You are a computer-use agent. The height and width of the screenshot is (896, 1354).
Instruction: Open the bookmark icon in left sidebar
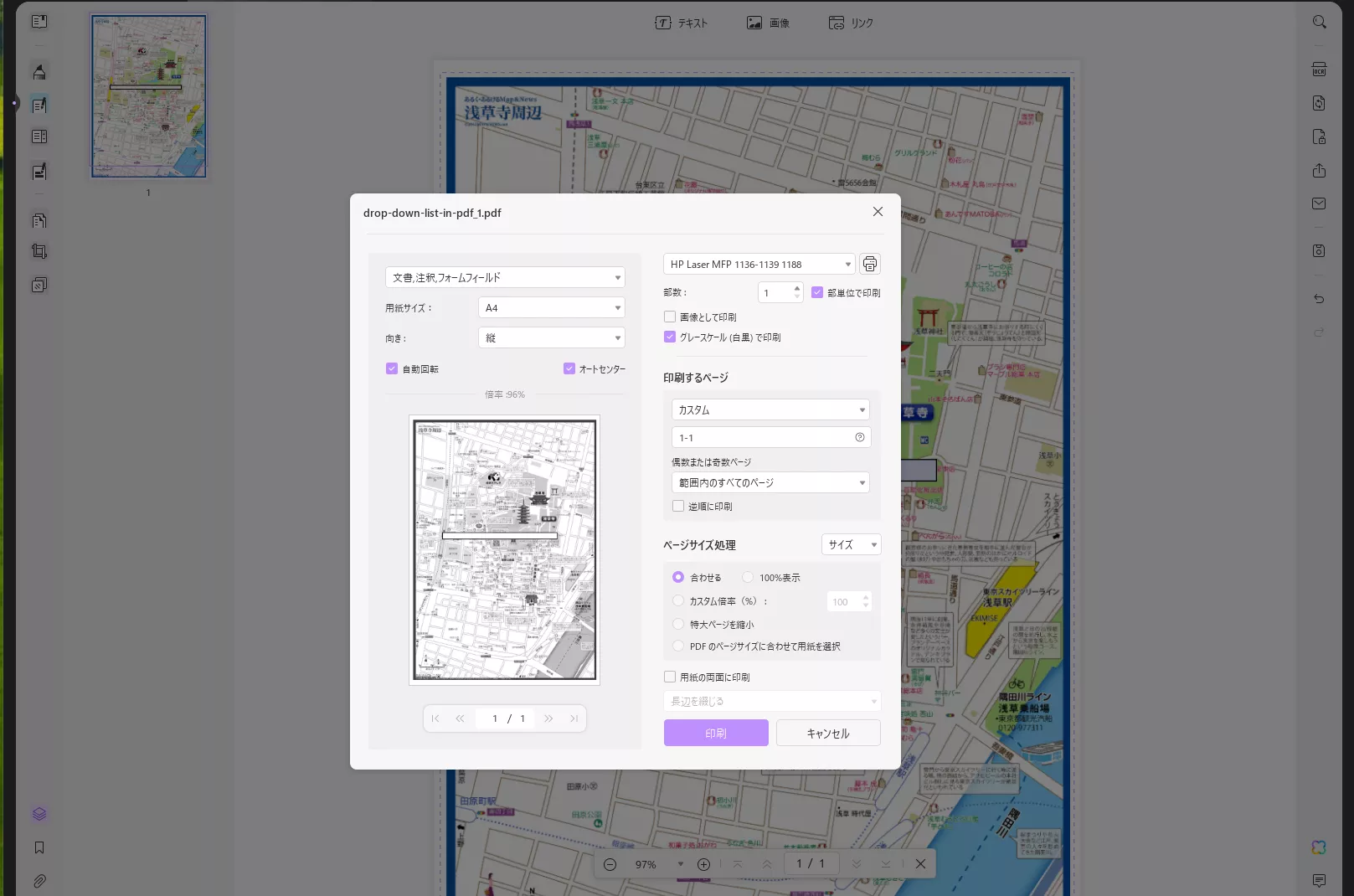(39, 847)
